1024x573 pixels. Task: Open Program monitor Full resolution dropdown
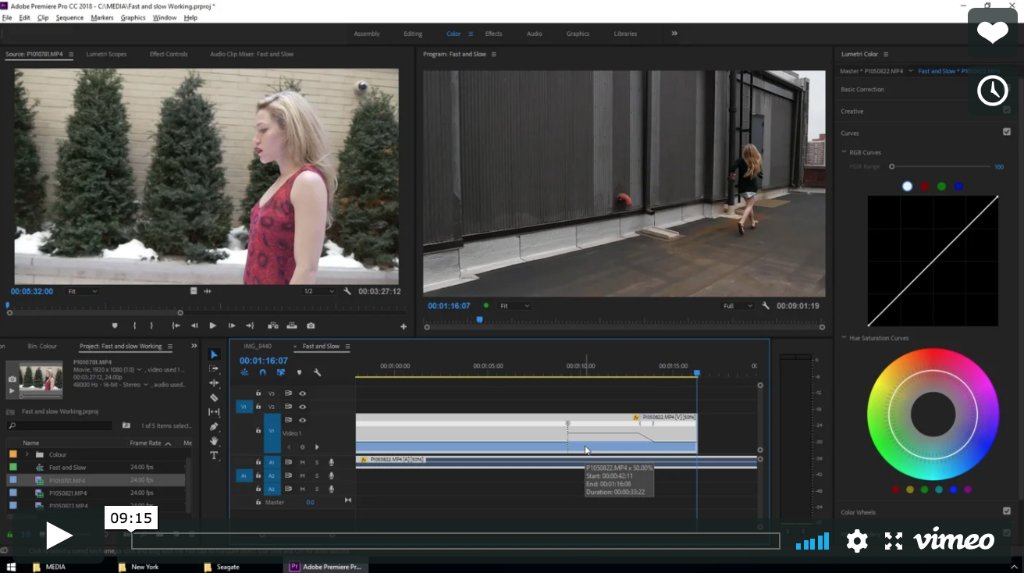click(738, 306)
